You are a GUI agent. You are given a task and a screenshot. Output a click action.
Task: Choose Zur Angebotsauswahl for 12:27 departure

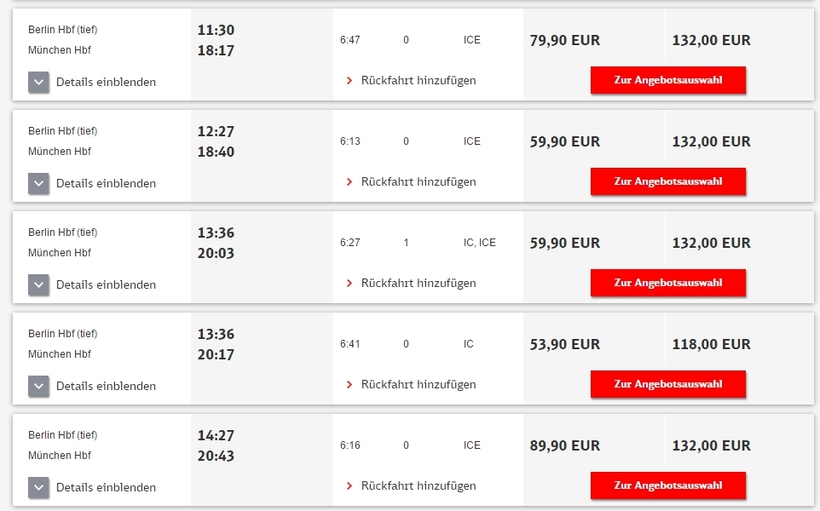click(x=668, y=181)
